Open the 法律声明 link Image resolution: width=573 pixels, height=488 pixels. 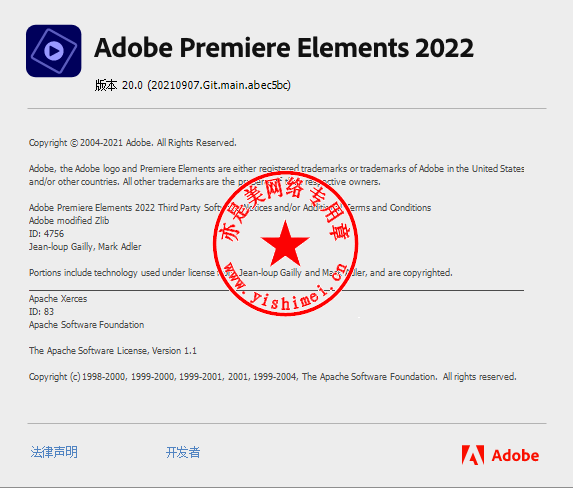point(54,452)
